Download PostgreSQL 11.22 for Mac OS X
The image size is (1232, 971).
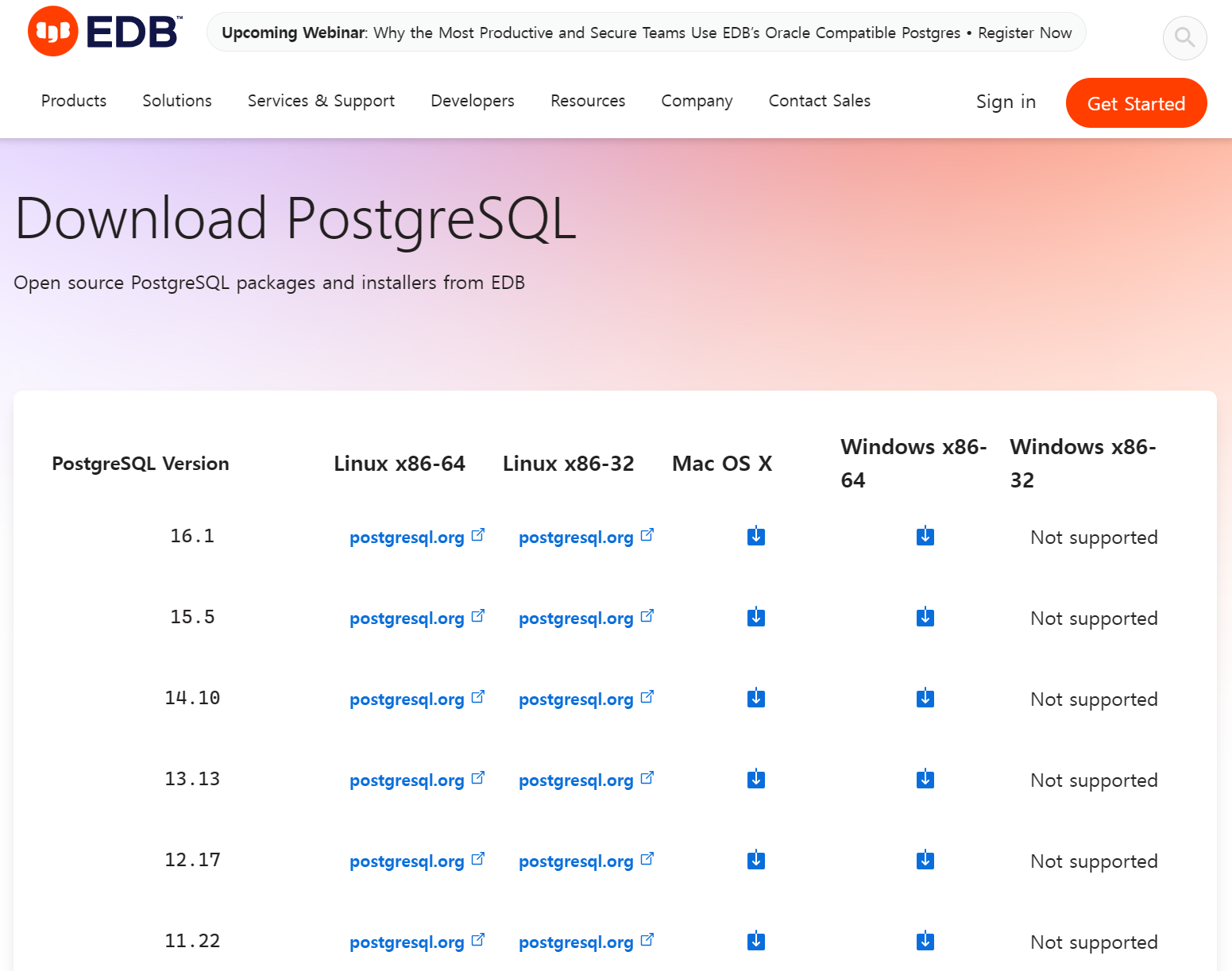756,942
